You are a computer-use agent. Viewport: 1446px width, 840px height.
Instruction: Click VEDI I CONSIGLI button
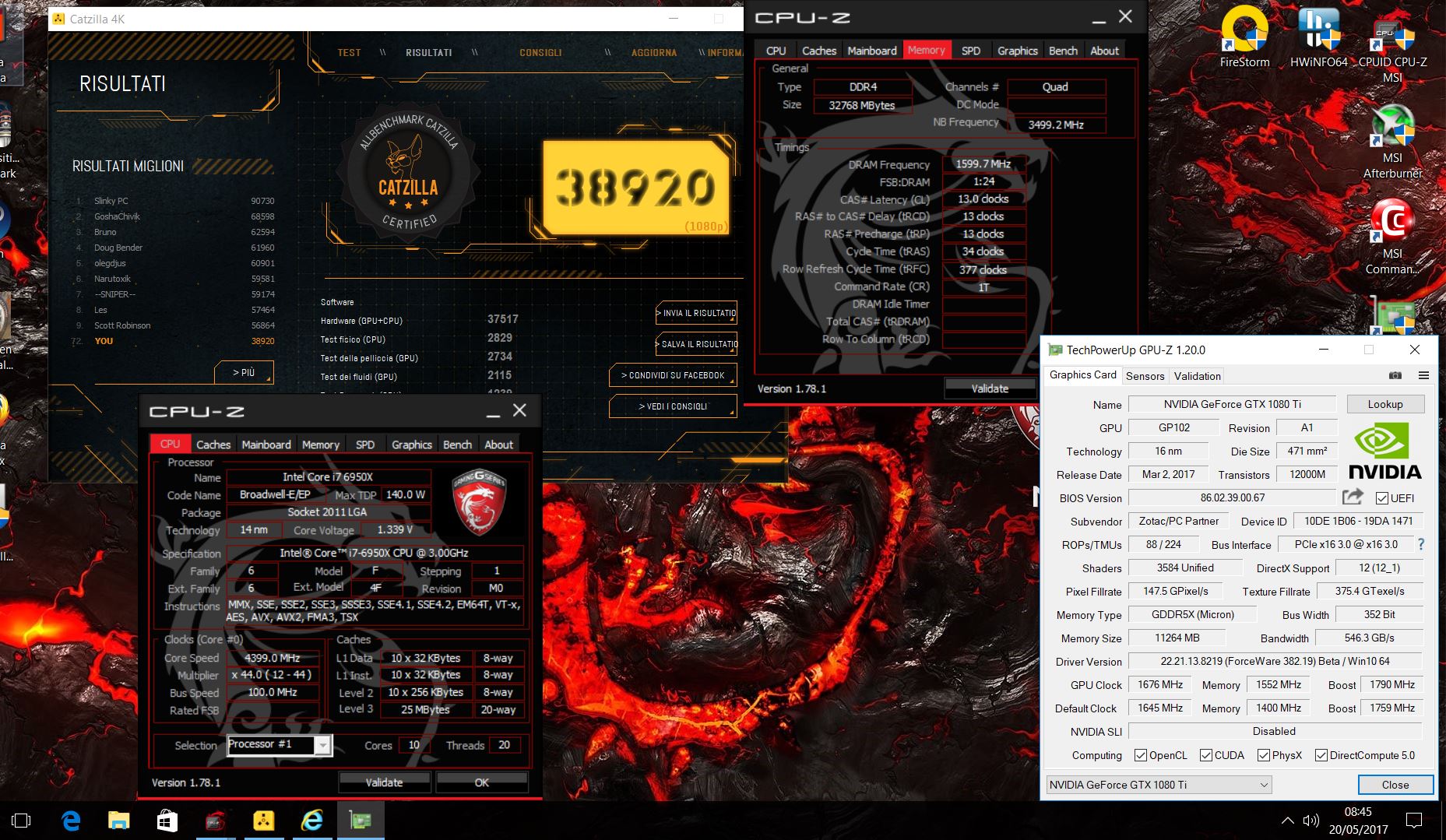673,406
